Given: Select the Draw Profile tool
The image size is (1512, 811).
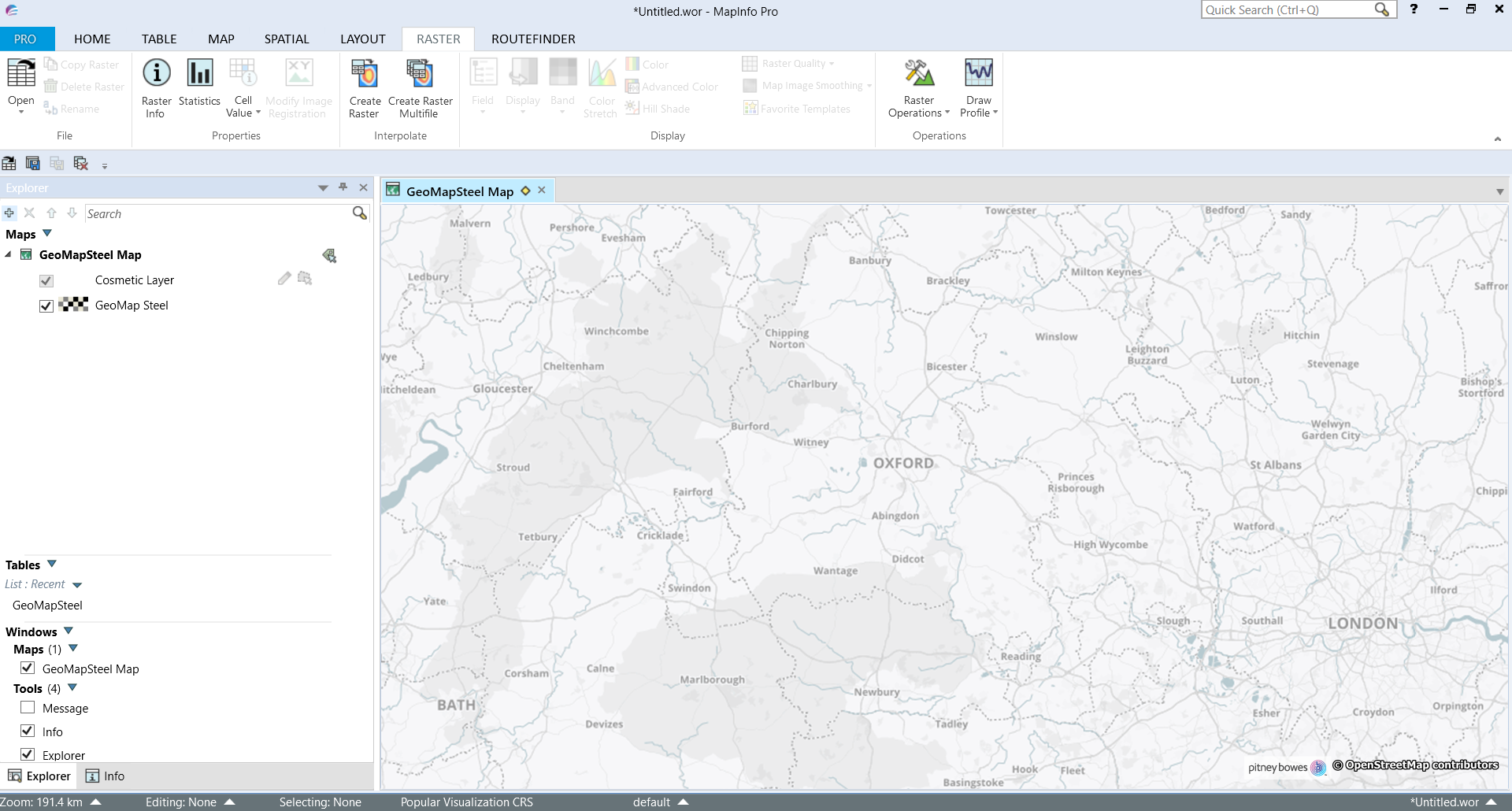Looking at the screenshot, I should coord(978,73).
